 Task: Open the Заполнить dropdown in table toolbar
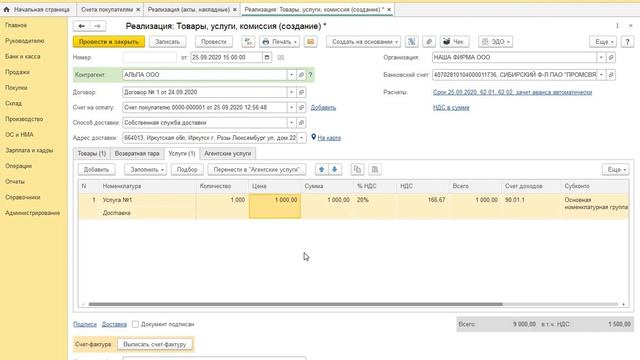pos(146,169)
